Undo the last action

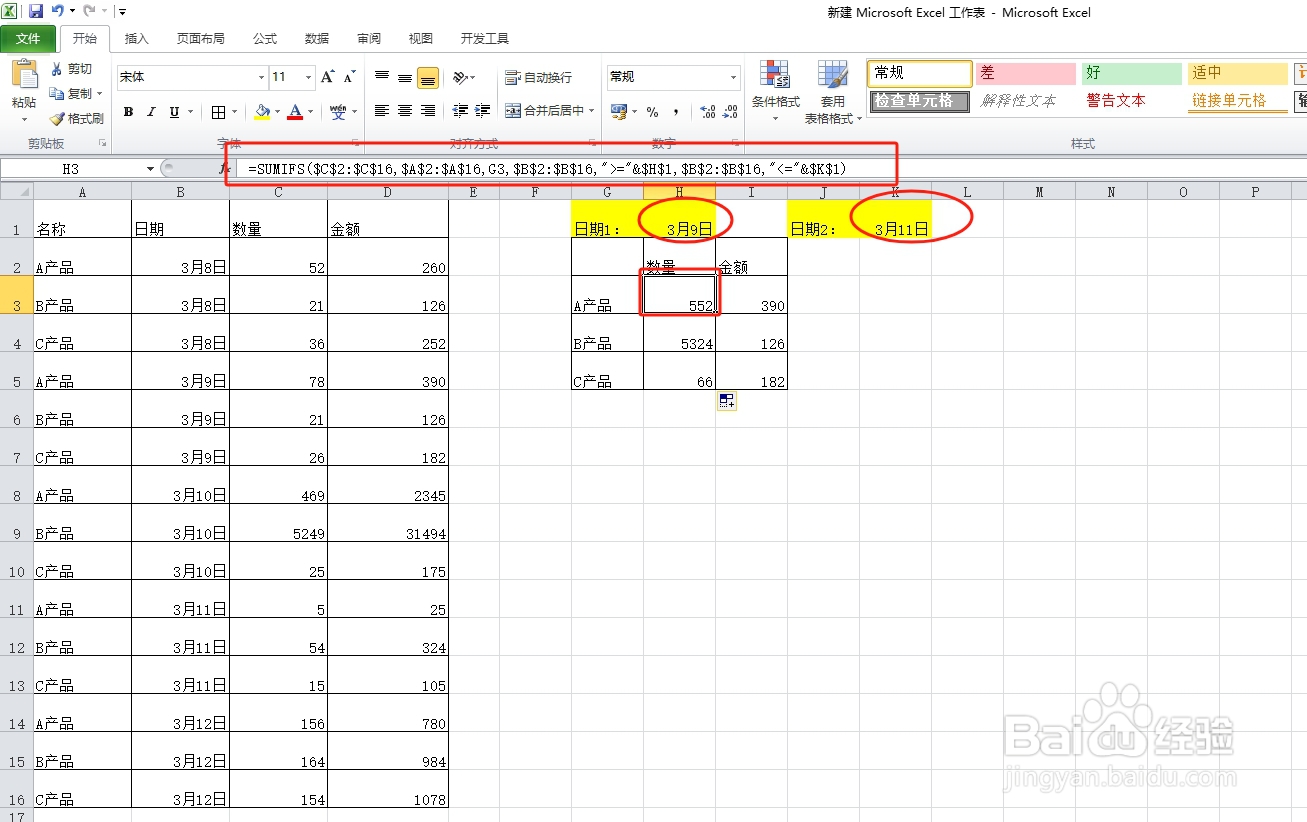pyautogui.click(x=58, y=11)
